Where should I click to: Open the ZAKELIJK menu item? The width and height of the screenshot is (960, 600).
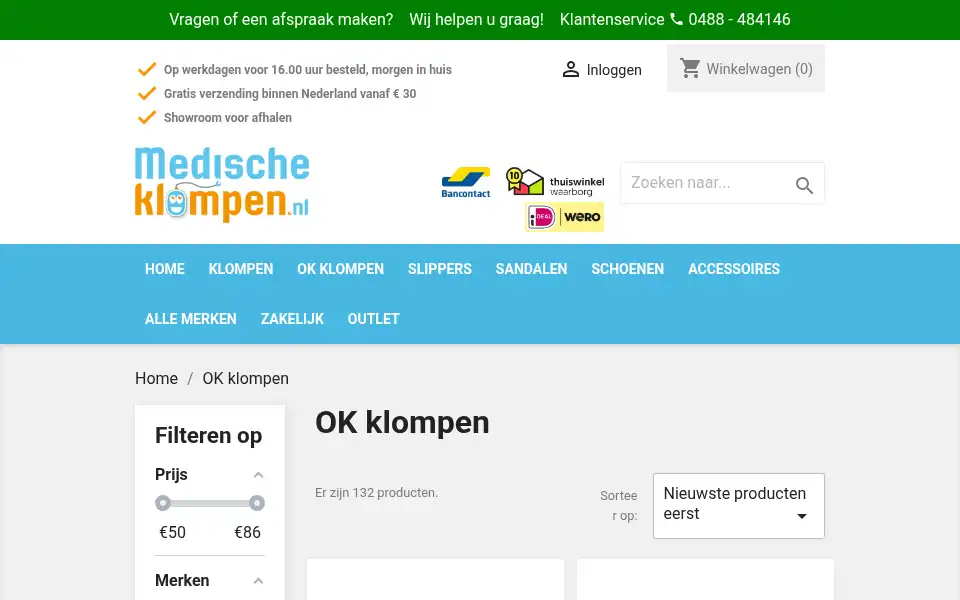292,319
